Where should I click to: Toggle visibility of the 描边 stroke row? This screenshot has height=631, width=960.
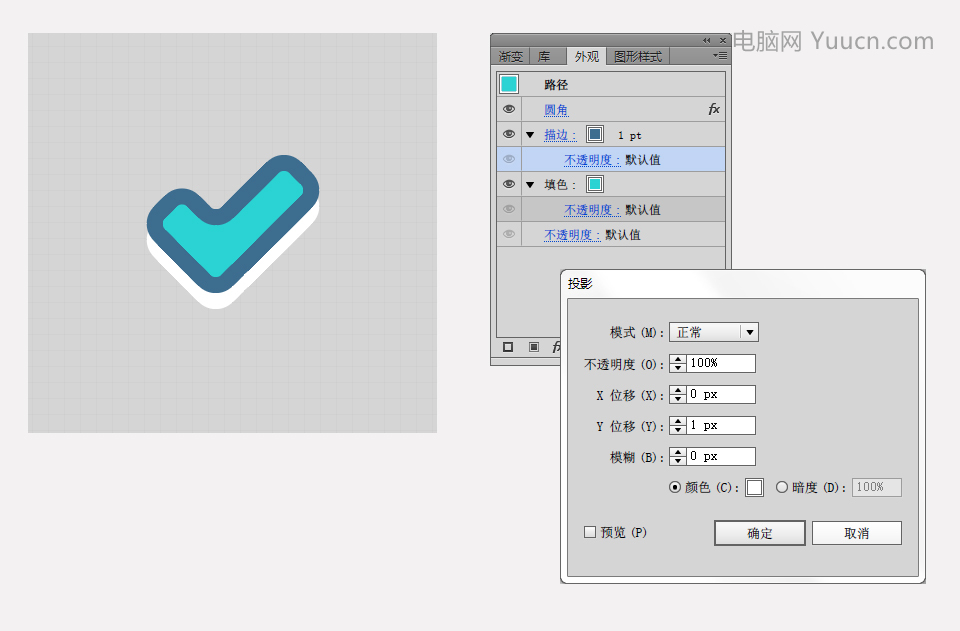(509, 134)
